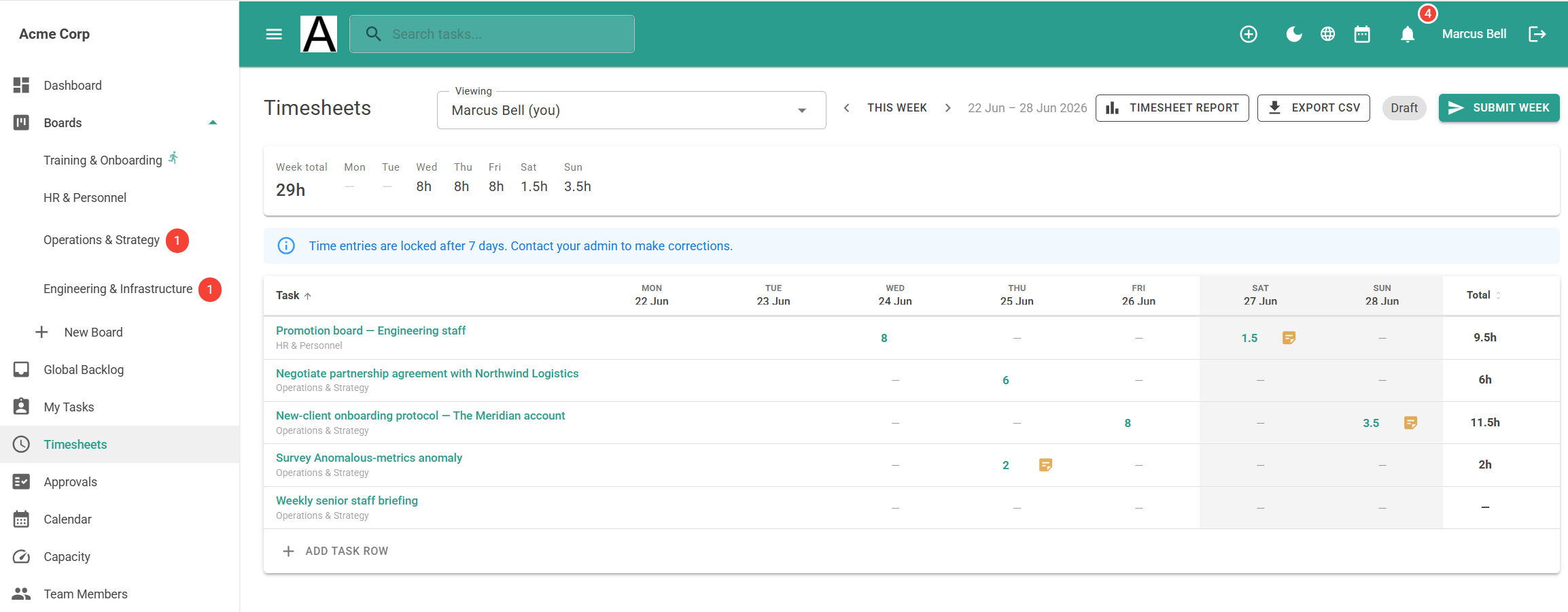
Task: Edit the 8 hours Friday entry for Meridian account
Action: (1128, 423)
